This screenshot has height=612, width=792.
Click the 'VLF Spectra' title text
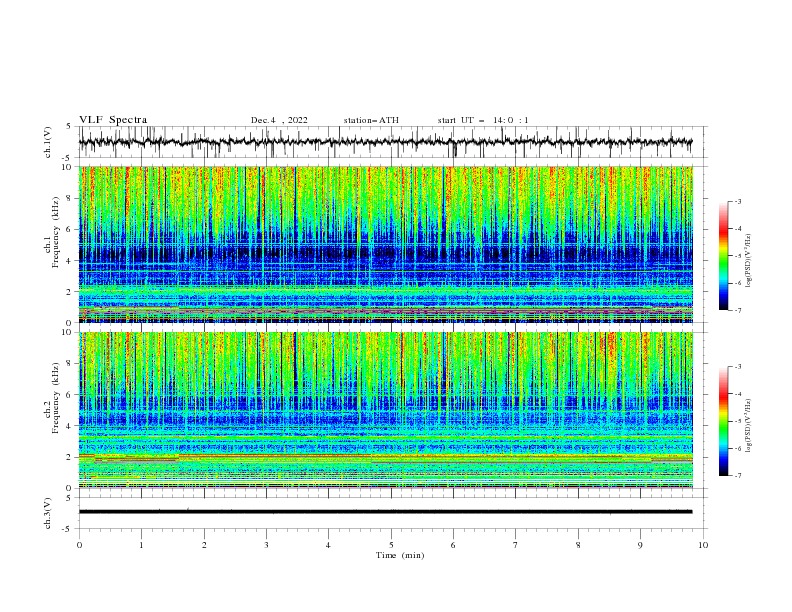(x=113, y=120)
